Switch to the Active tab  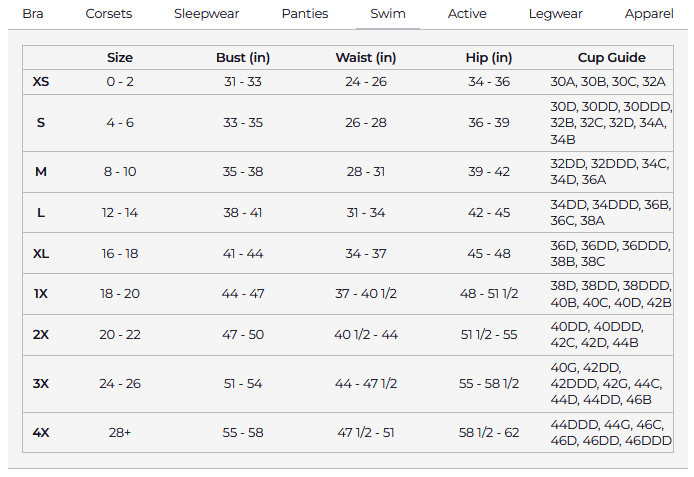coord(467,14)
